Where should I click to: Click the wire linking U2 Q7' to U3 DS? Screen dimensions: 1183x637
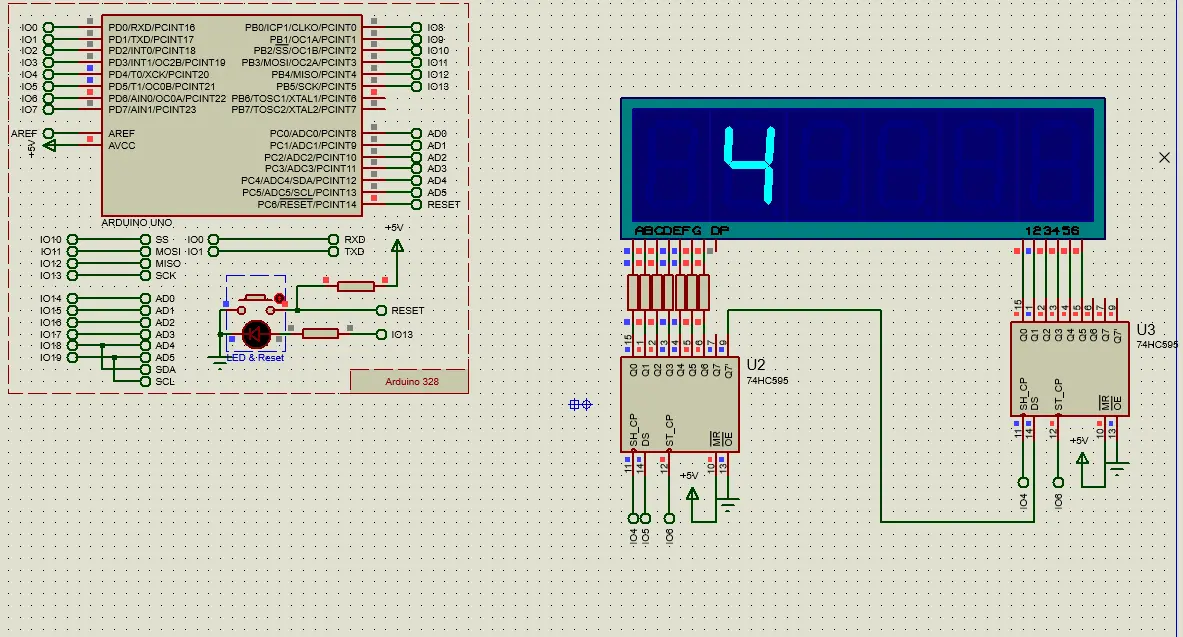(881, 415)
